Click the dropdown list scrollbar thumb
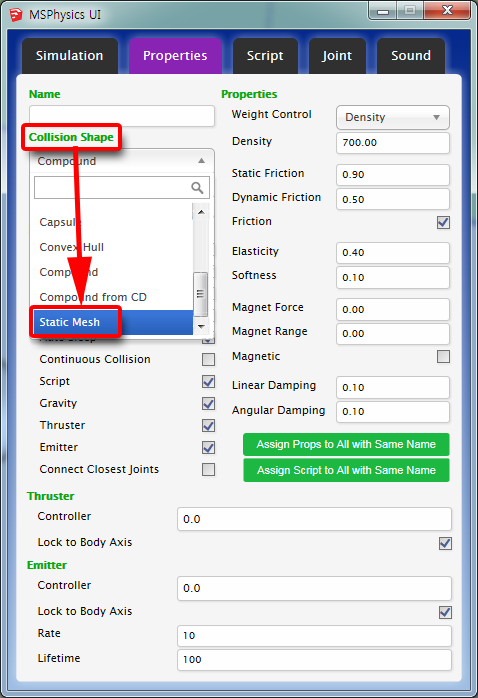 pyautogui.click(x=201, y=294)
